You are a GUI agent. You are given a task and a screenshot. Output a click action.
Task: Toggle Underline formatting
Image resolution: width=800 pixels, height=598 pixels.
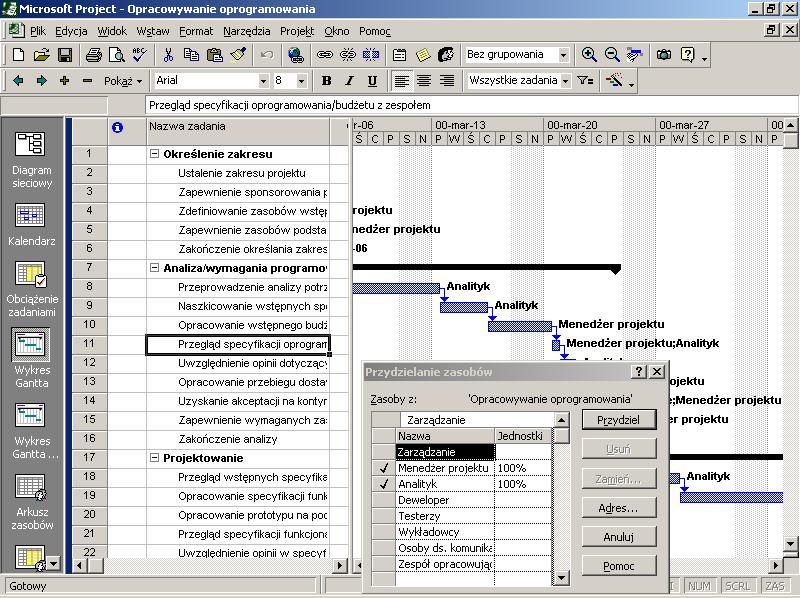pyautogui.click(x=372, y=81)
